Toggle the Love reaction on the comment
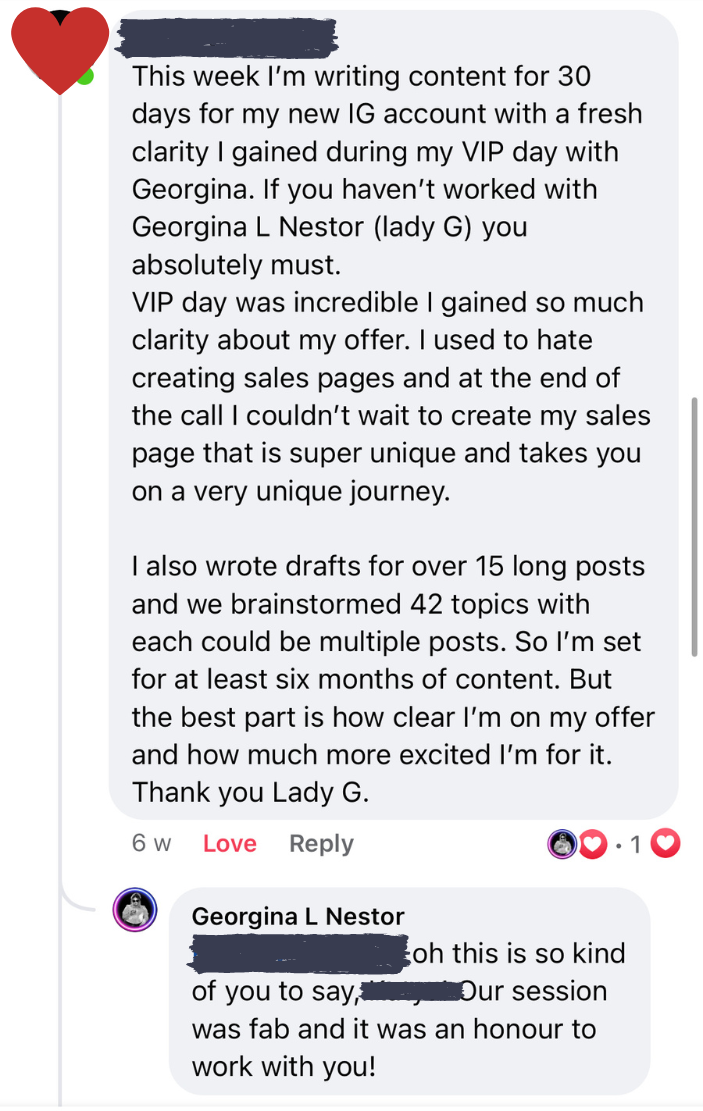 click(x=230, y=843)
